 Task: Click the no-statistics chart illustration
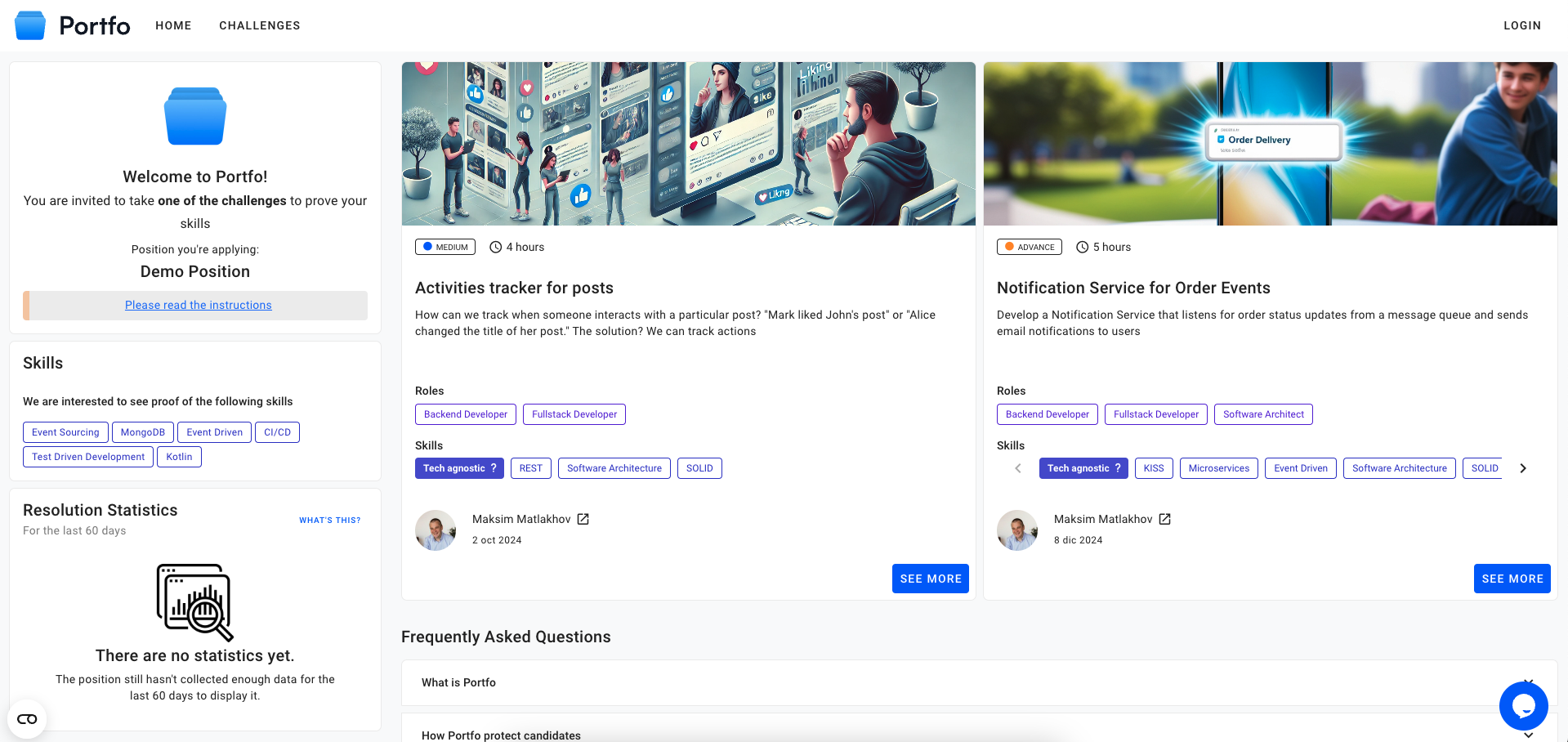(x=195, y=602)
